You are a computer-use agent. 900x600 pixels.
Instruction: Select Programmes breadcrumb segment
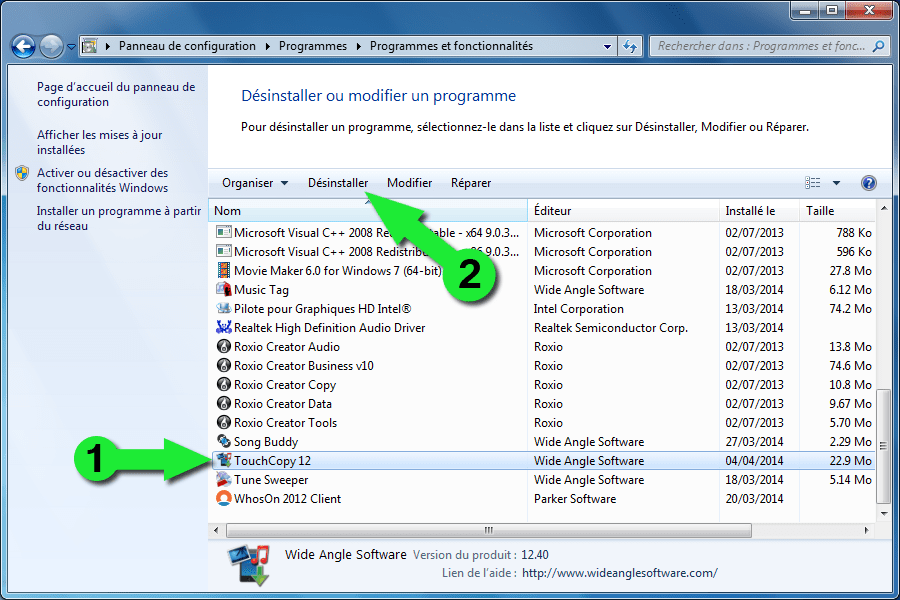[313, 46]
